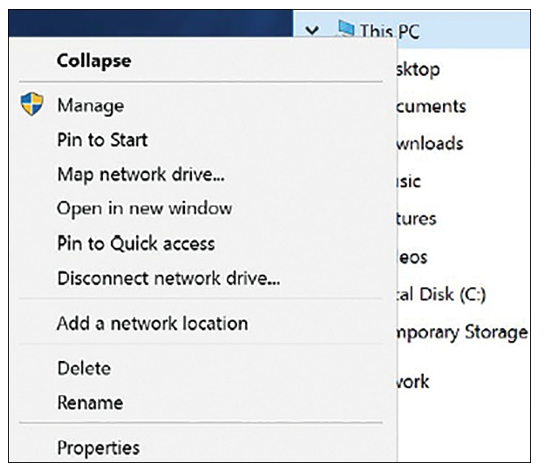Viewport: 552px width, 468px height.
Task: Click the This PC computer icon
Action: pyautogui.click(x=346, y=29)
